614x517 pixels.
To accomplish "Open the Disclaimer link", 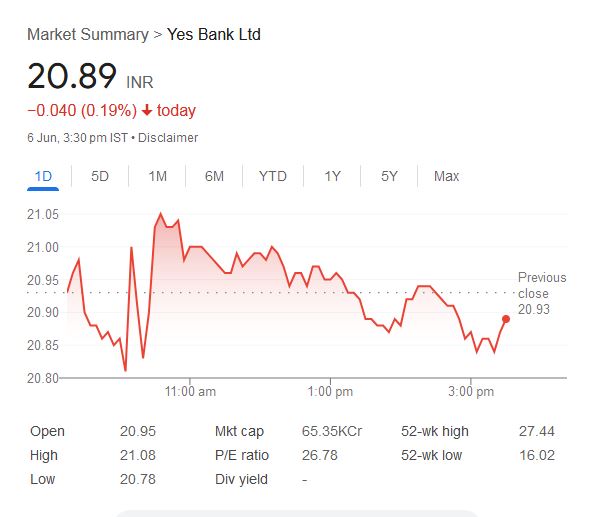I will [167, 138].
